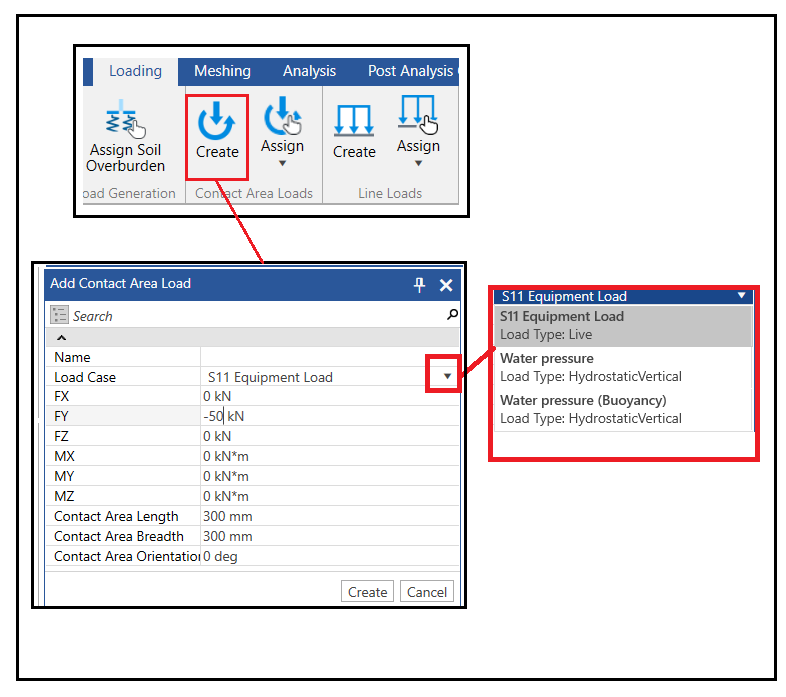Collapse the S11 Equipment Load combo header arrow
786x697 pixels.
pos(741,295)
